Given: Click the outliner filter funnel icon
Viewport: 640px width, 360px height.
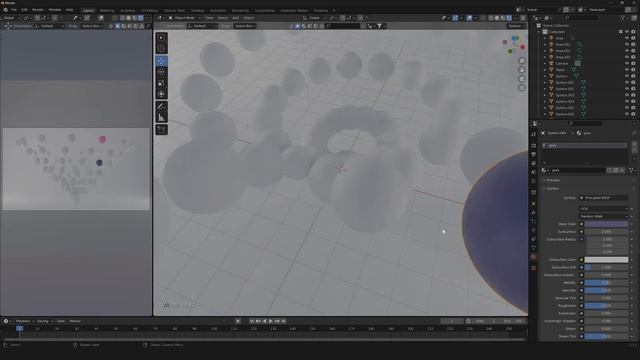Looking at the screenshot, I should coord(622,18).
